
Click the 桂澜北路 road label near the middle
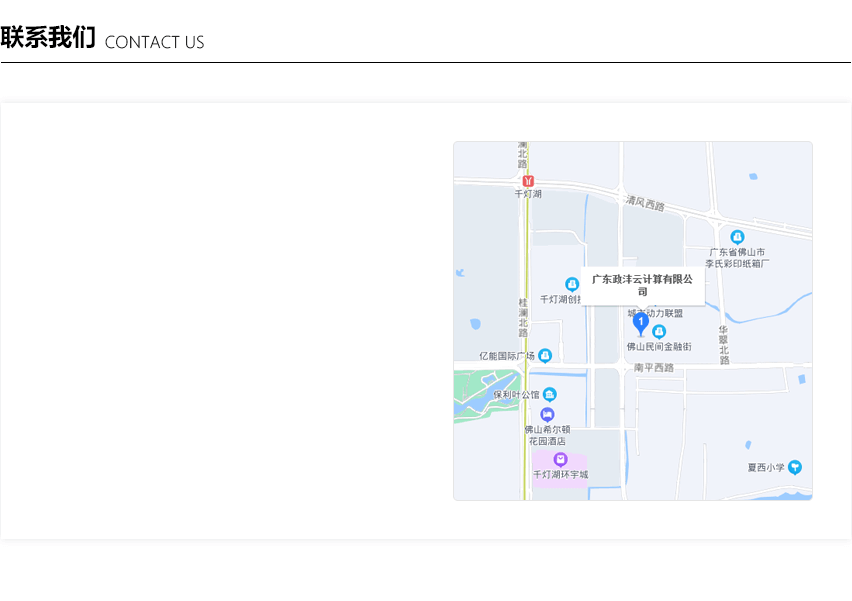point(523,317)
